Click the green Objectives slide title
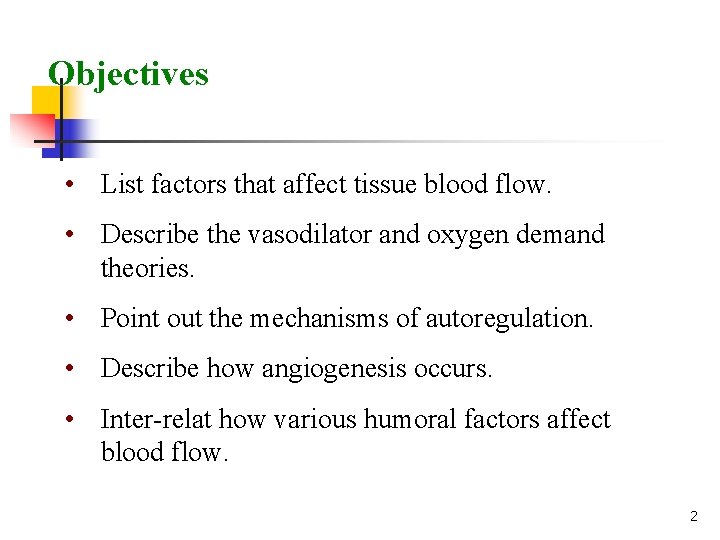This screenshot has width=720, height=540. (x=128, y=74)
